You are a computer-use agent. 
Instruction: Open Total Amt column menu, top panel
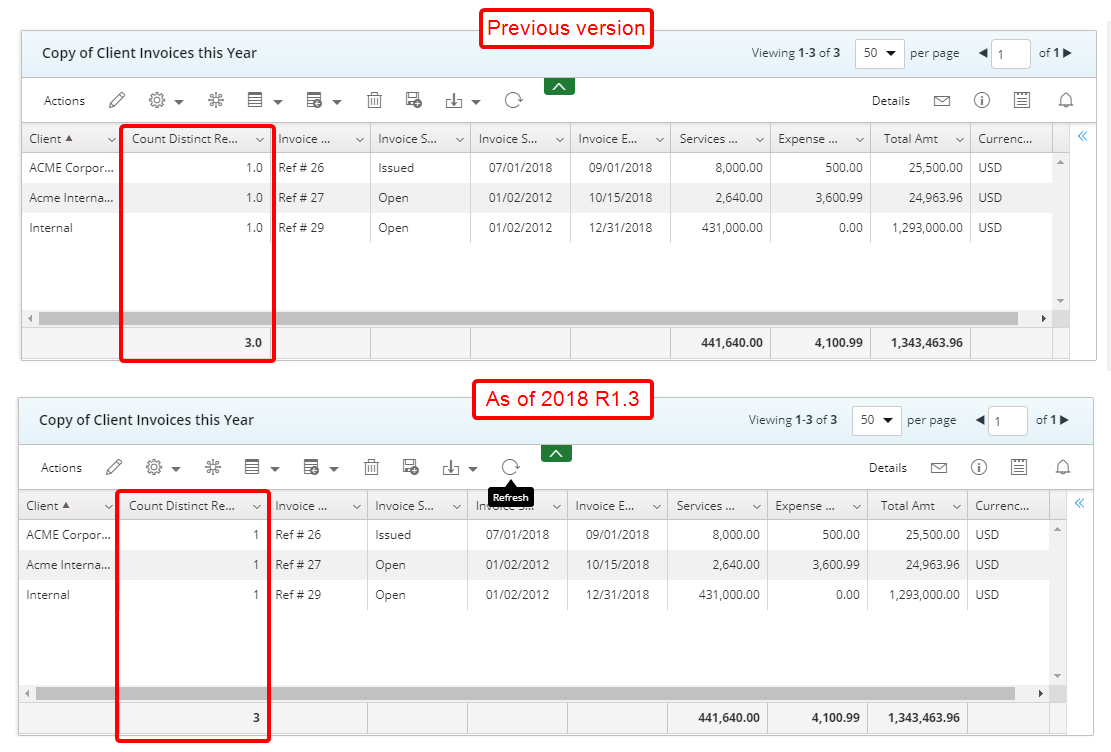click(x=960, y=140)
